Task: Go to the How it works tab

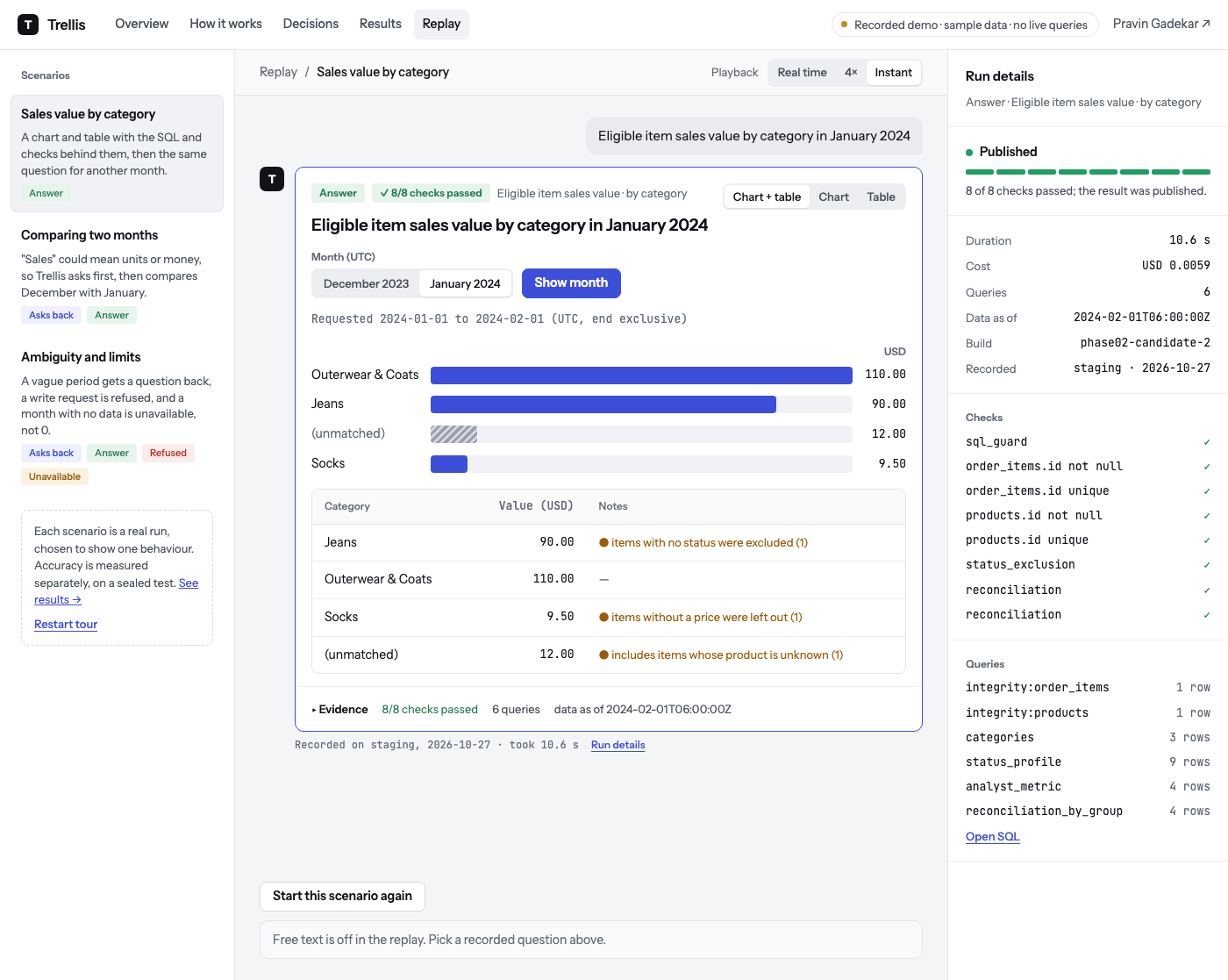Action: click(225, 24)
